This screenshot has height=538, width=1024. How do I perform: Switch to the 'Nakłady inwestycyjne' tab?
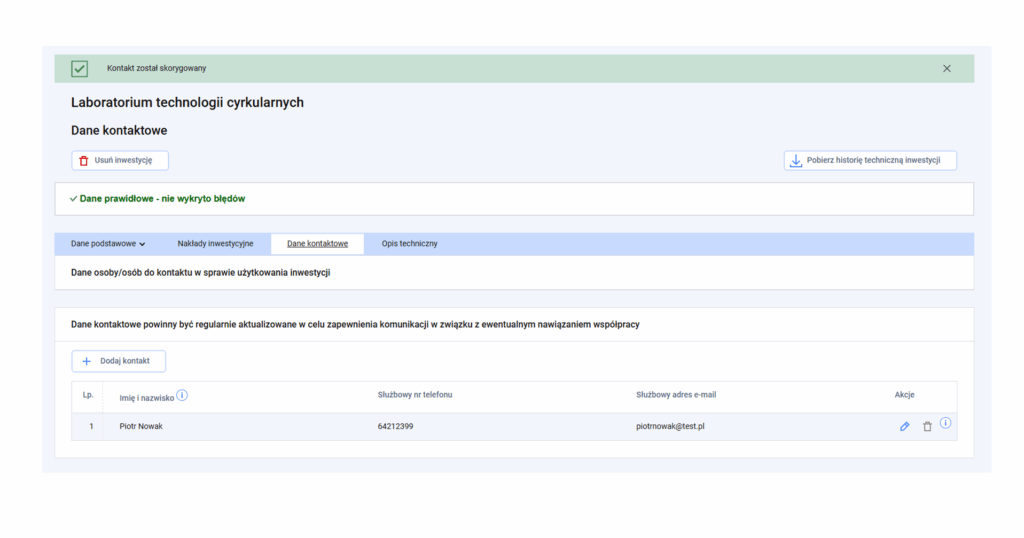point(216,244)
